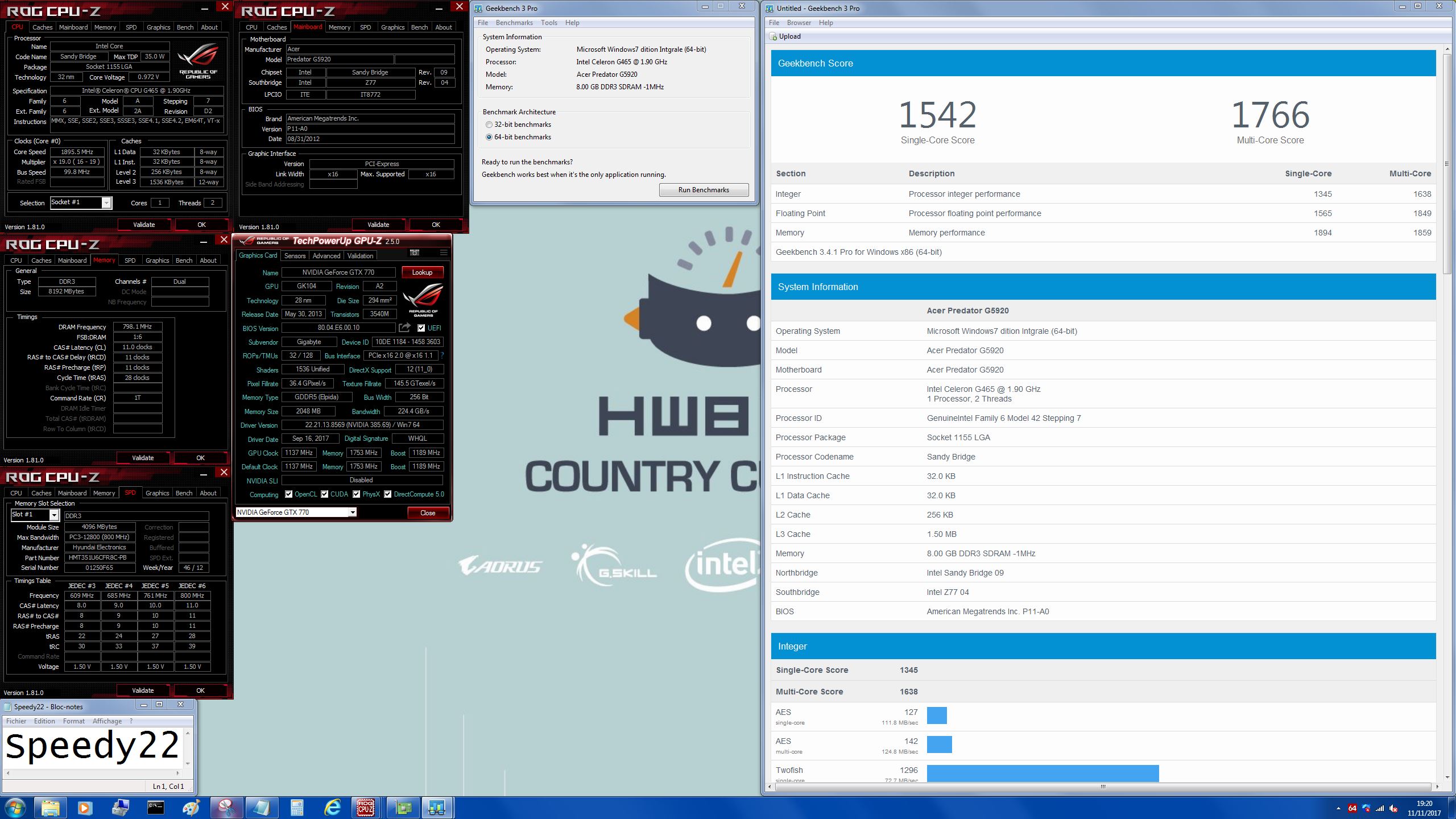Open the Browser menu in Geekbench results window

click(x=799, y=23)
